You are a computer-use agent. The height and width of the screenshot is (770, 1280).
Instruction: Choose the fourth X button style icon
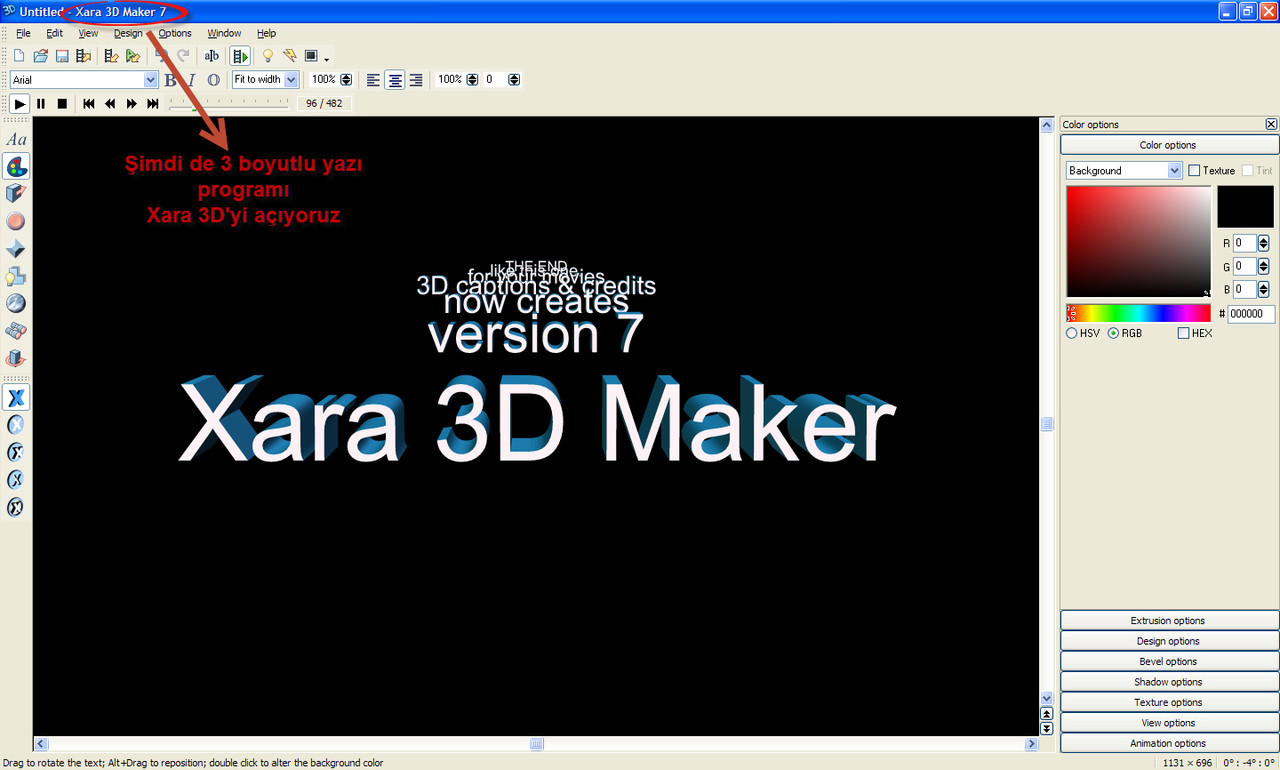pos(16,480)
